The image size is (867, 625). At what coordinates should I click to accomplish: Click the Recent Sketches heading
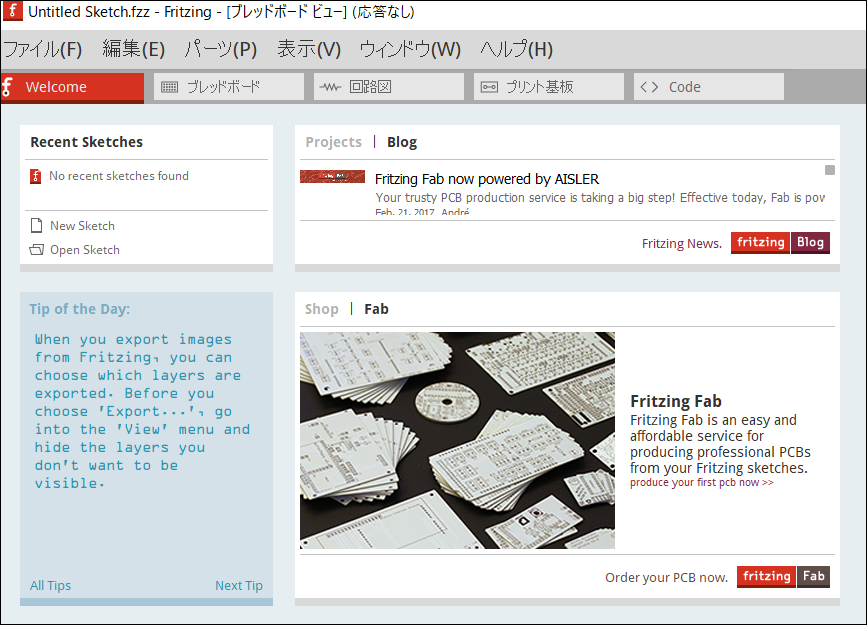click(x=86, y=142)
